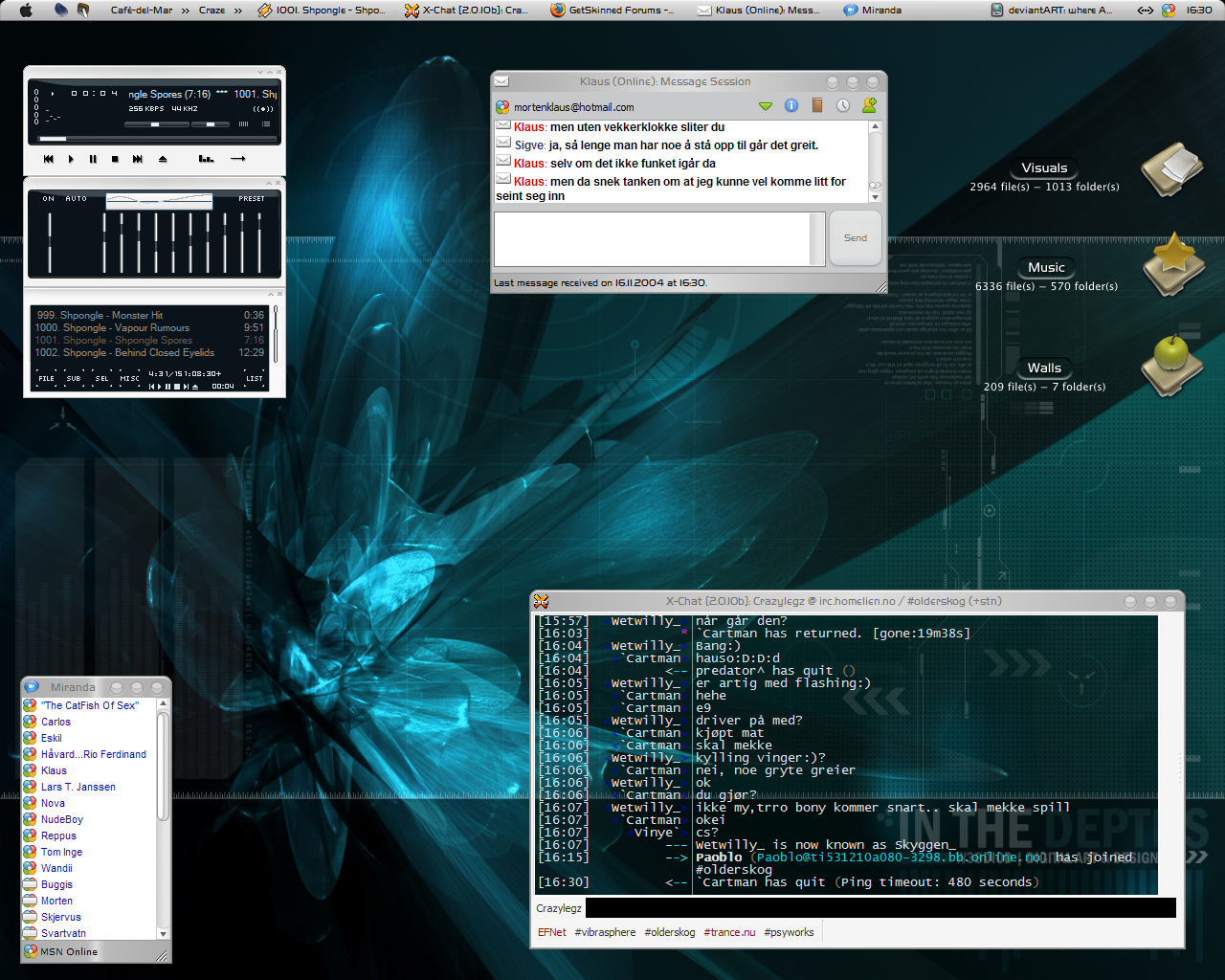Pause playback using the main pause button
Image resolution: width=1225 pixels, height=980 pixels.
pos(93,159)
